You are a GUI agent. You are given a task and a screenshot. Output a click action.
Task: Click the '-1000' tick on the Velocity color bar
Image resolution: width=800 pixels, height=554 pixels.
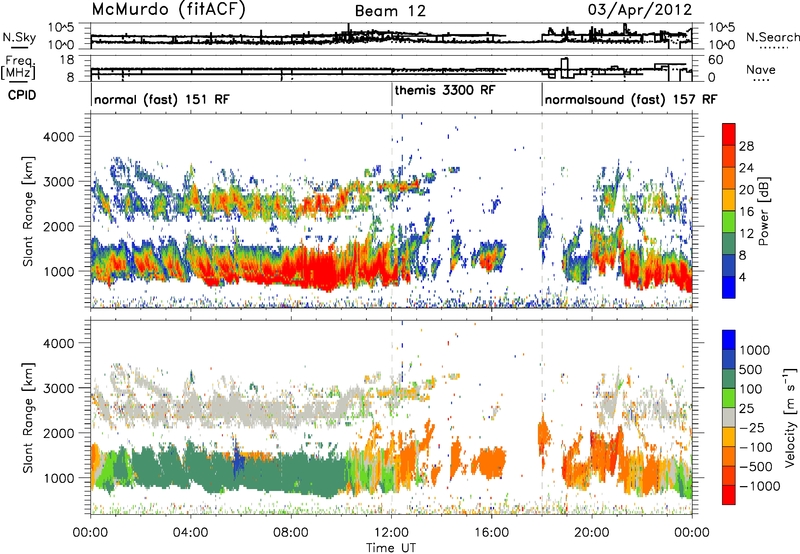click(x=760, y=486)
